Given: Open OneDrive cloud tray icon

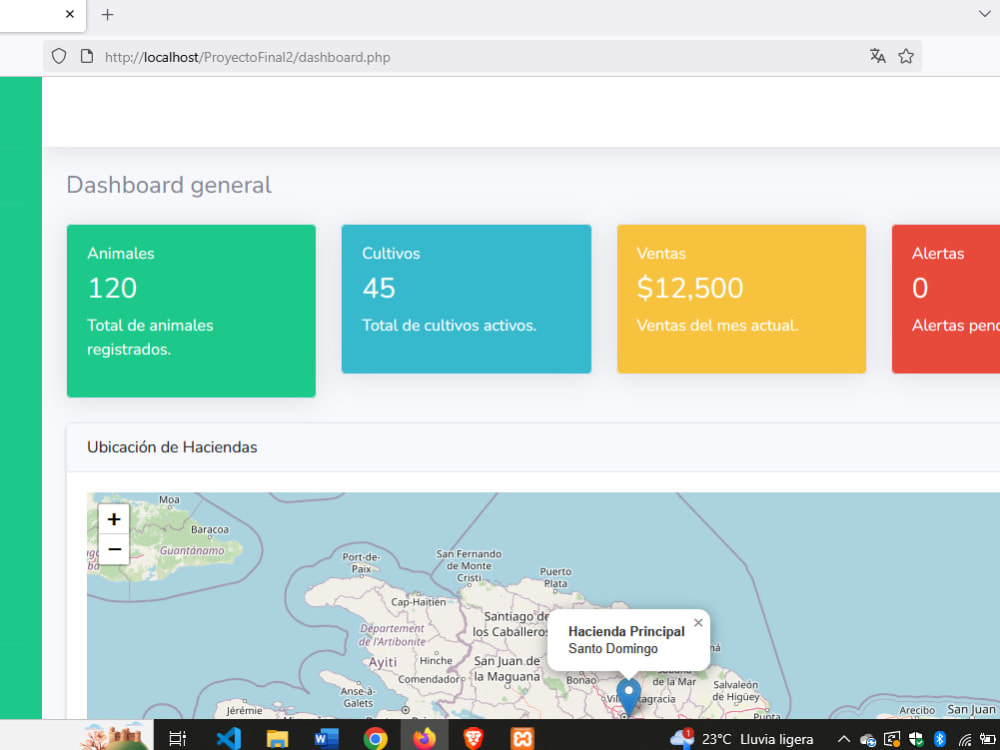Looking at the screenshot, I should pyautogui.click(x=867, y=740).
